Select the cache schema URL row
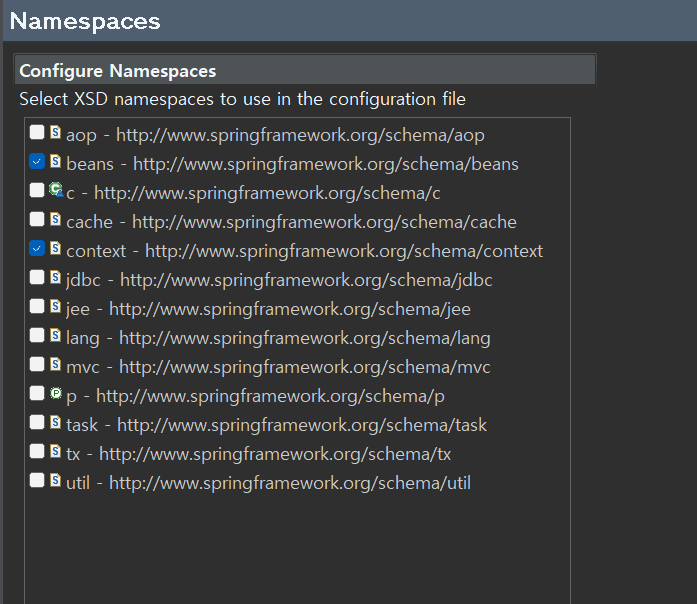Image resolution: width=697 pixels, height=604 pixels. click(291, 222)
